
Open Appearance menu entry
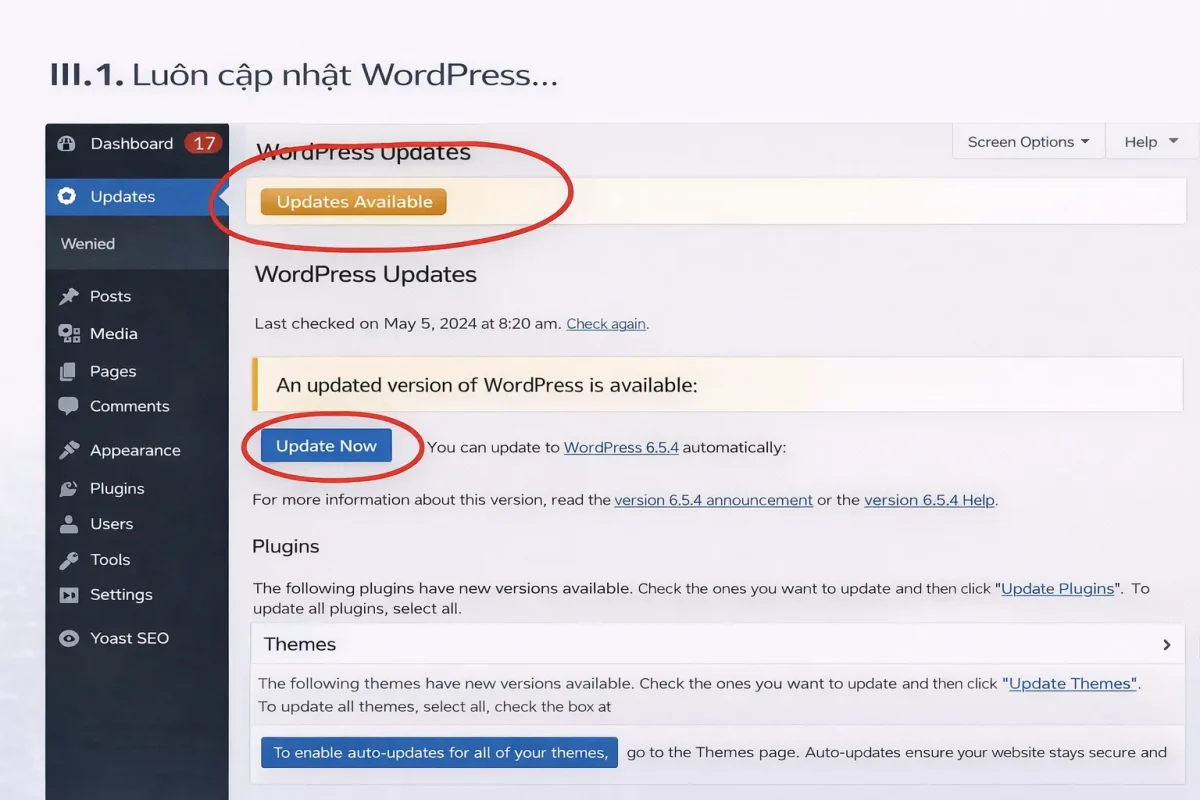point(137,450)
